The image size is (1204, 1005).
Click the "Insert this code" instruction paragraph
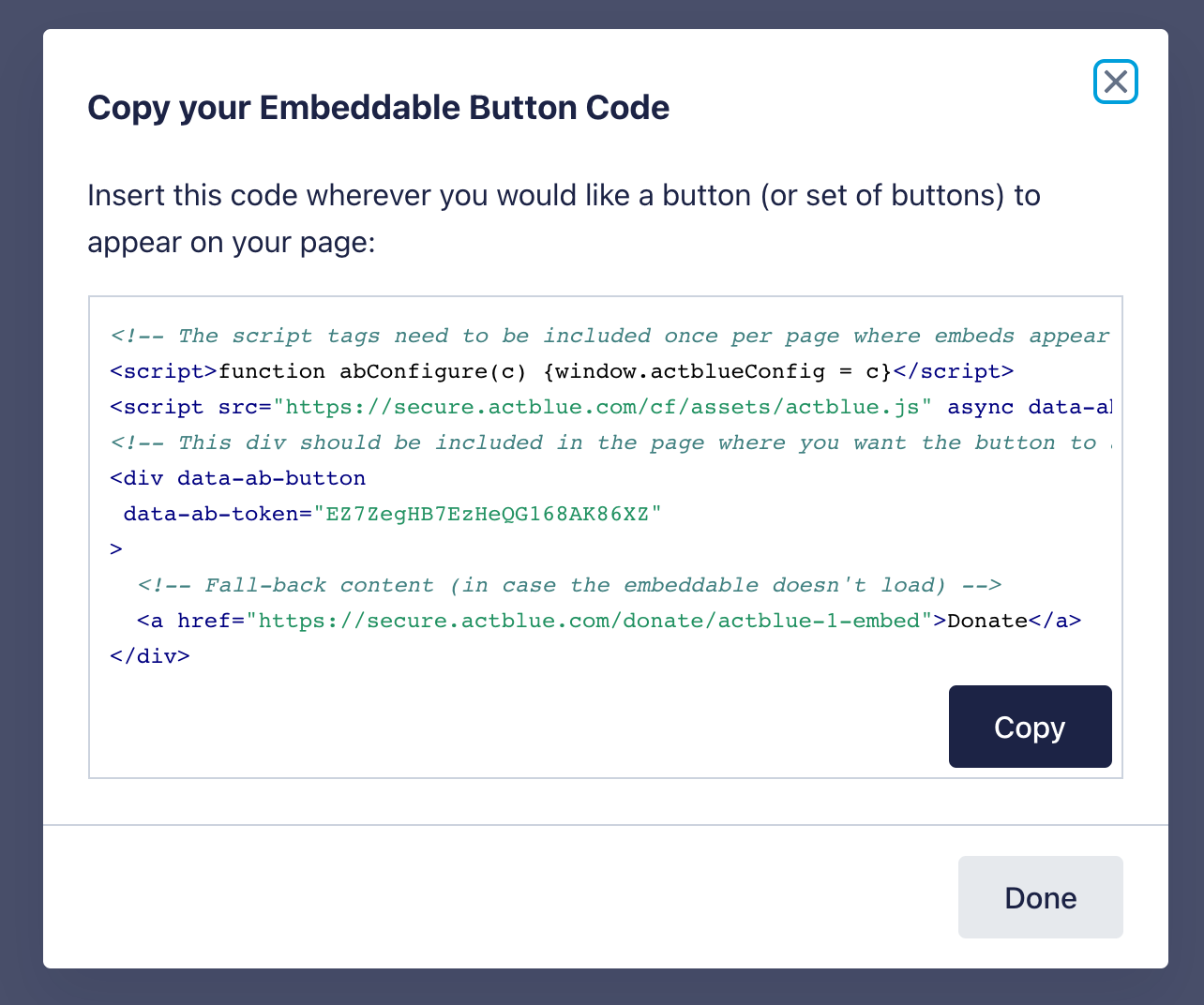click(563, 218)
